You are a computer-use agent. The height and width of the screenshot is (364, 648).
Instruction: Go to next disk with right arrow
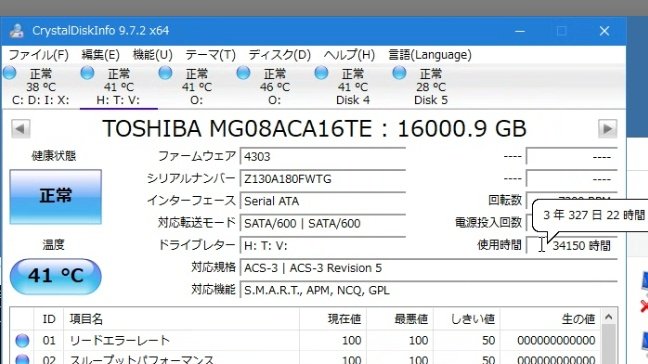[x=608, y=128]
